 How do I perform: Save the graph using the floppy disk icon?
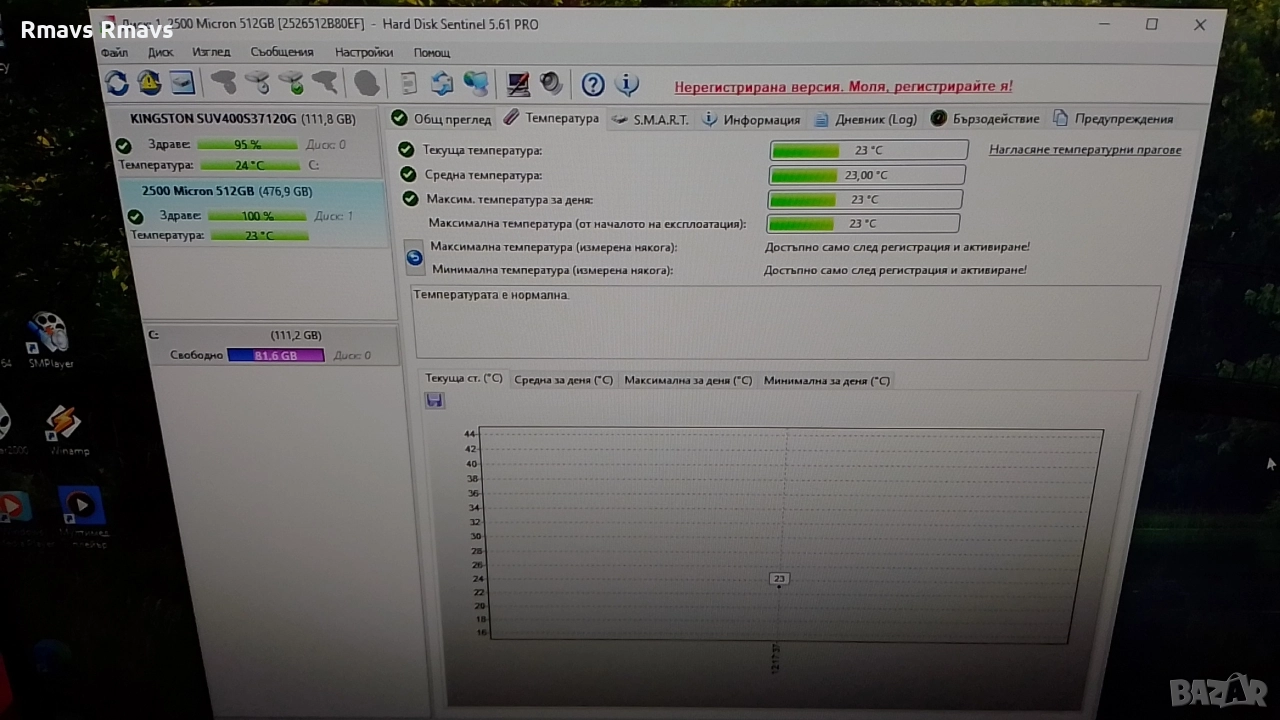[x=435, y=400]
